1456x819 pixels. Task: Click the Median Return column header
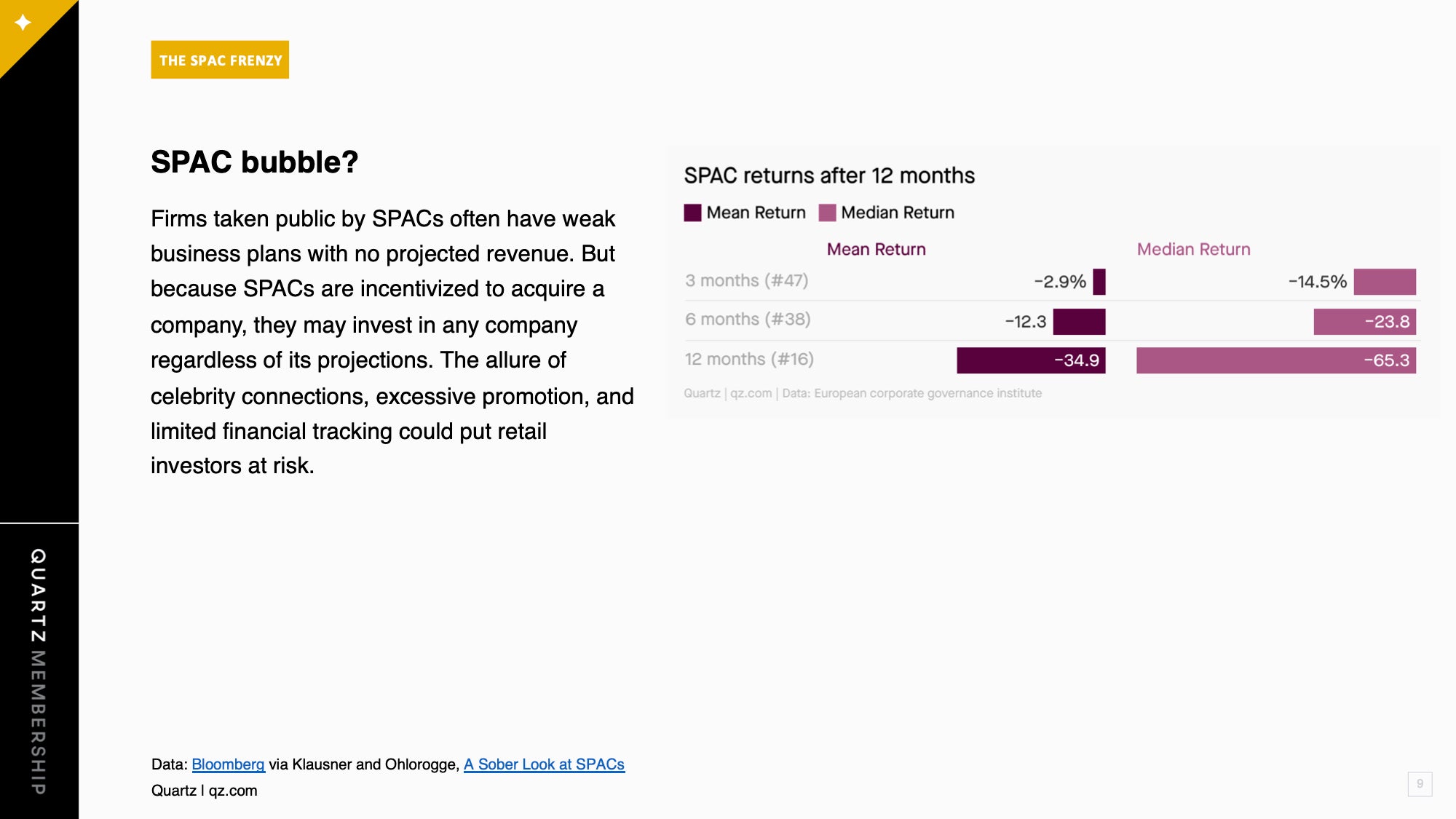1194,249
